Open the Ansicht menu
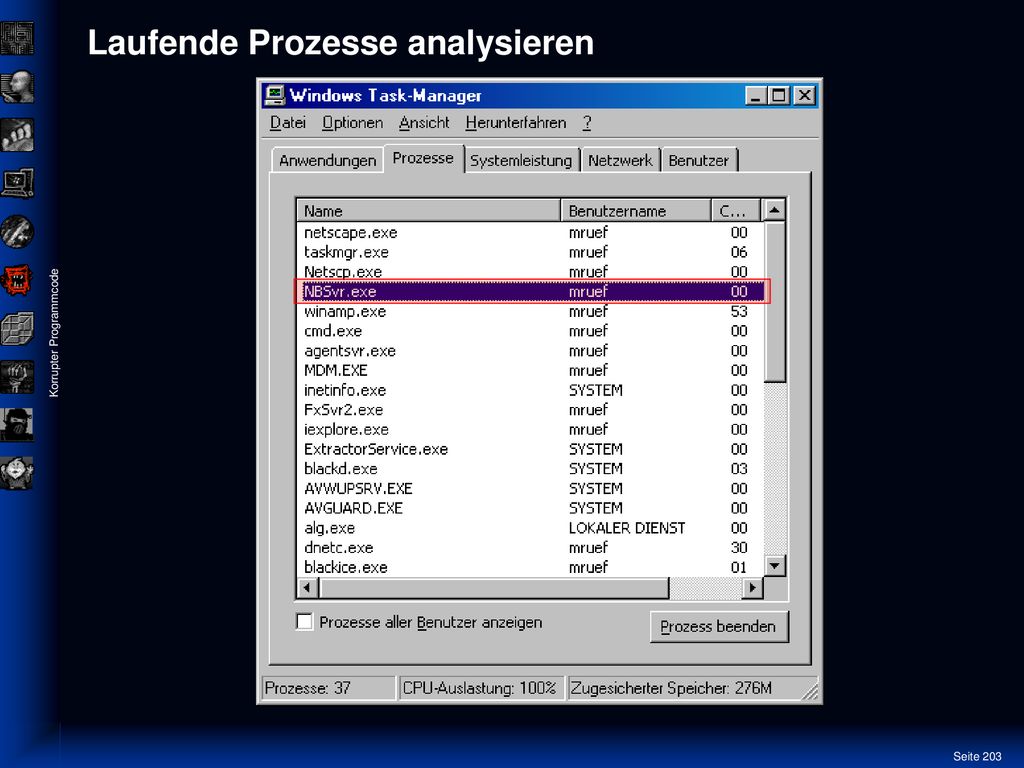 coord(424,123)
